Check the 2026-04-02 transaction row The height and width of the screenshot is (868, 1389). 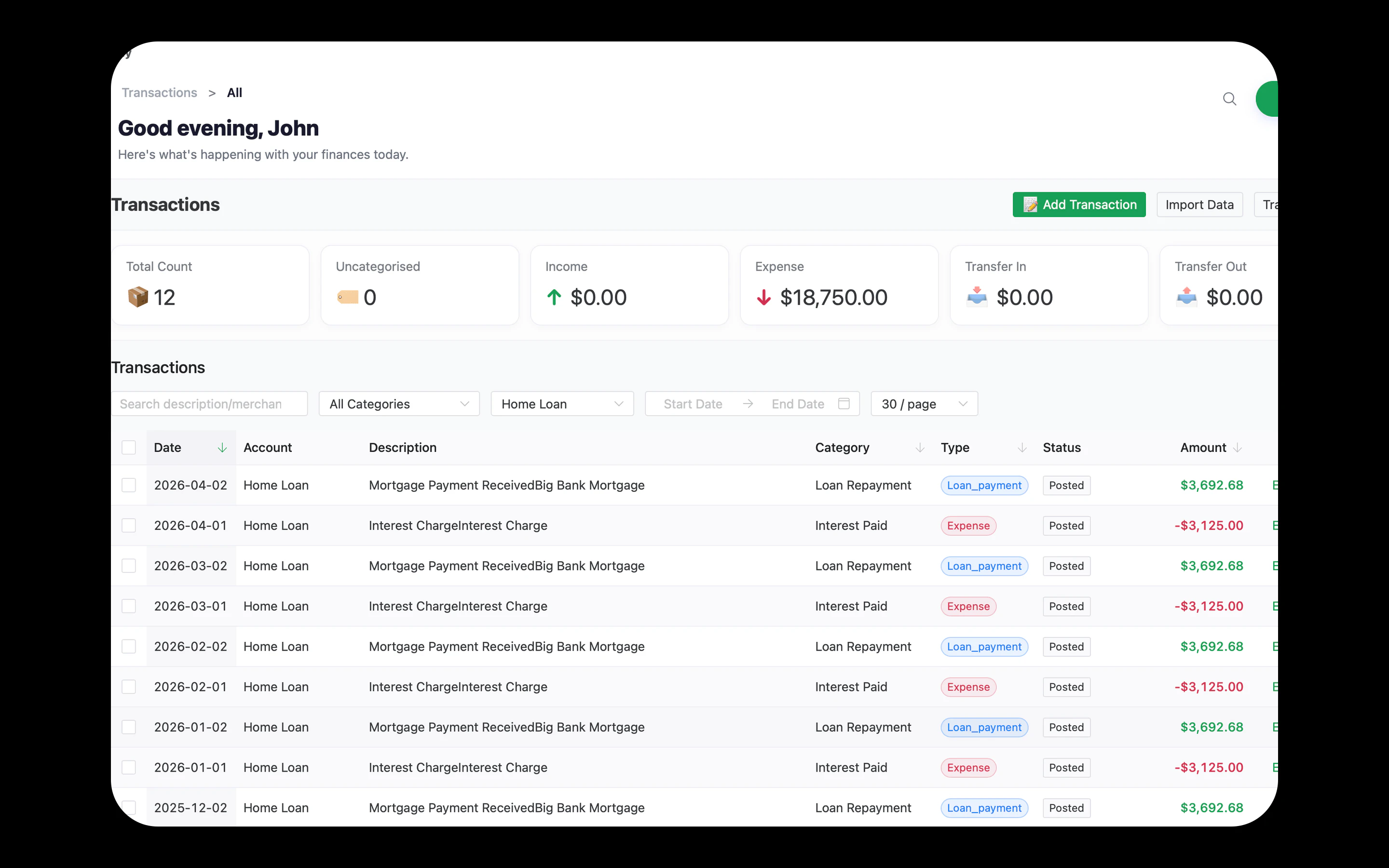[x=129, y=485]
